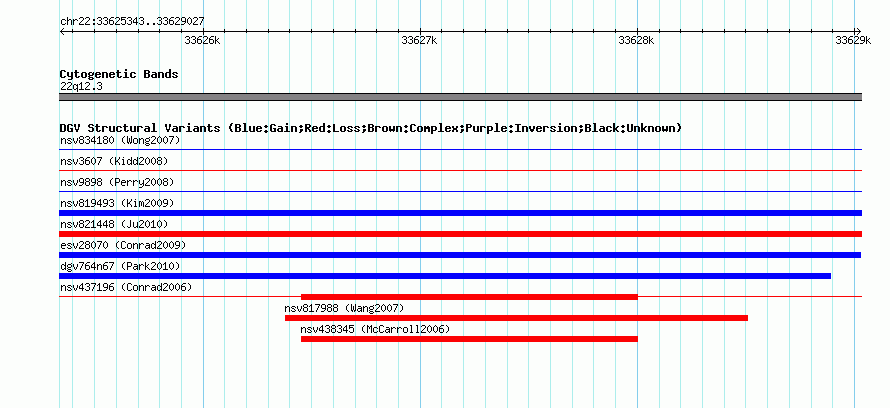This screenshot has height=408, width=890.
Task: Select the blue Park2010 dgv764n67 bar
Action: pos(445,276)
